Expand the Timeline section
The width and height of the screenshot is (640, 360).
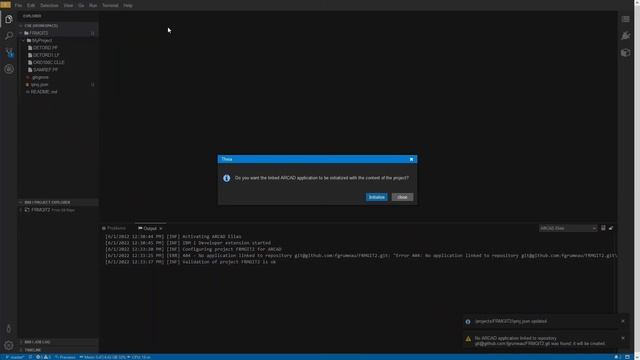tap(58, 350)
